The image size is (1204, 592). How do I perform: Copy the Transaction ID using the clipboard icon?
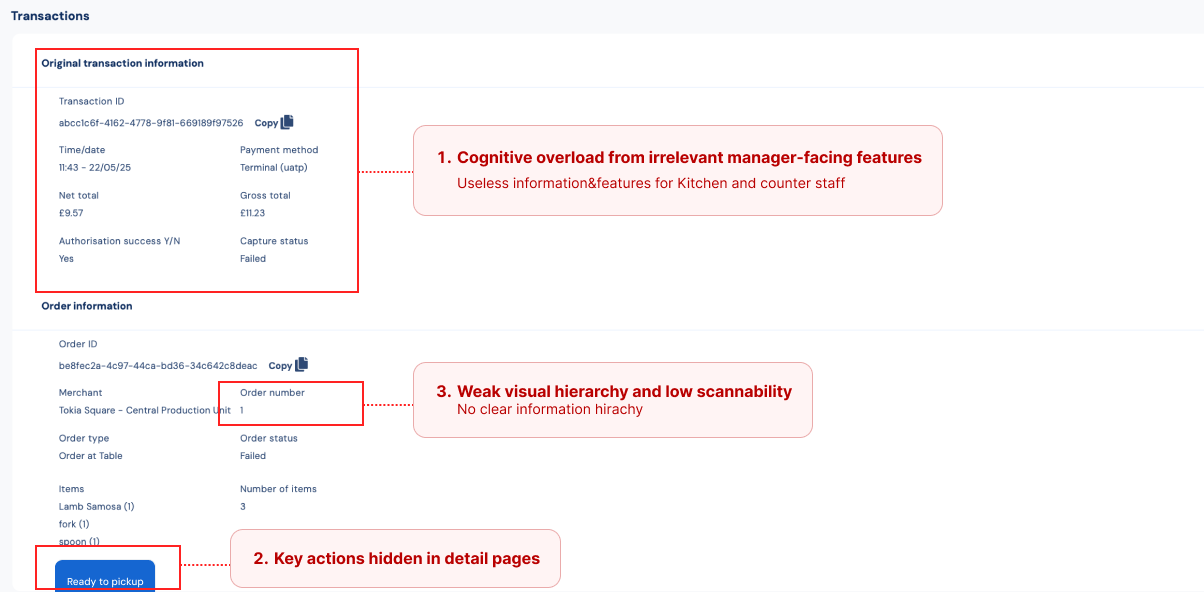pyautogui.click(x=287, y=122)
